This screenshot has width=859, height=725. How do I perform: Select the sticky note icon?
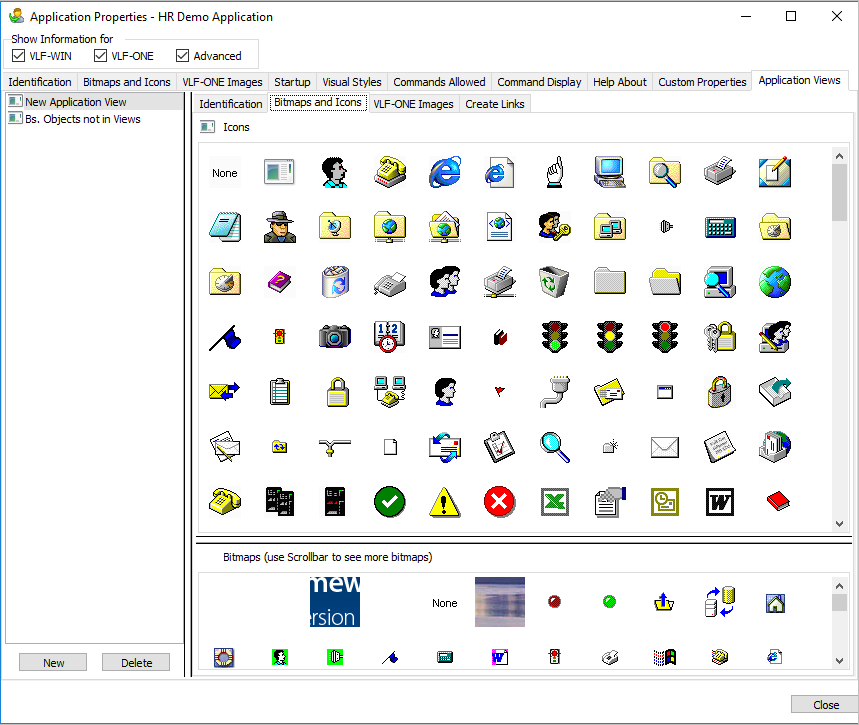pos(720,447)
